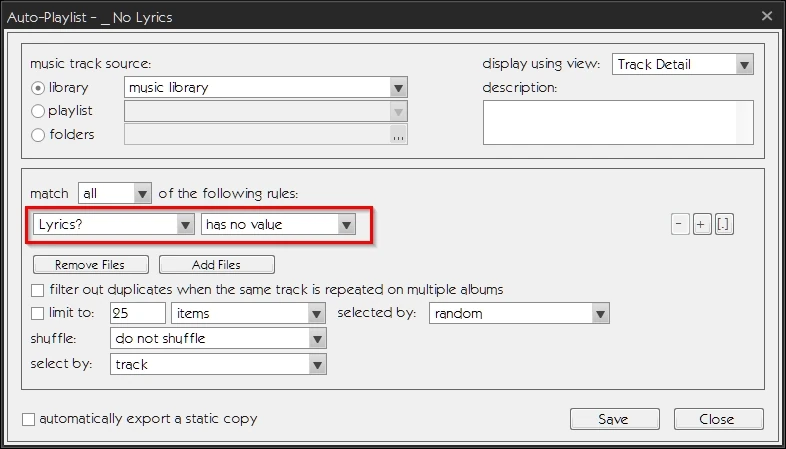
Task: Open the music library source dropdown
Action: [399, 87]
